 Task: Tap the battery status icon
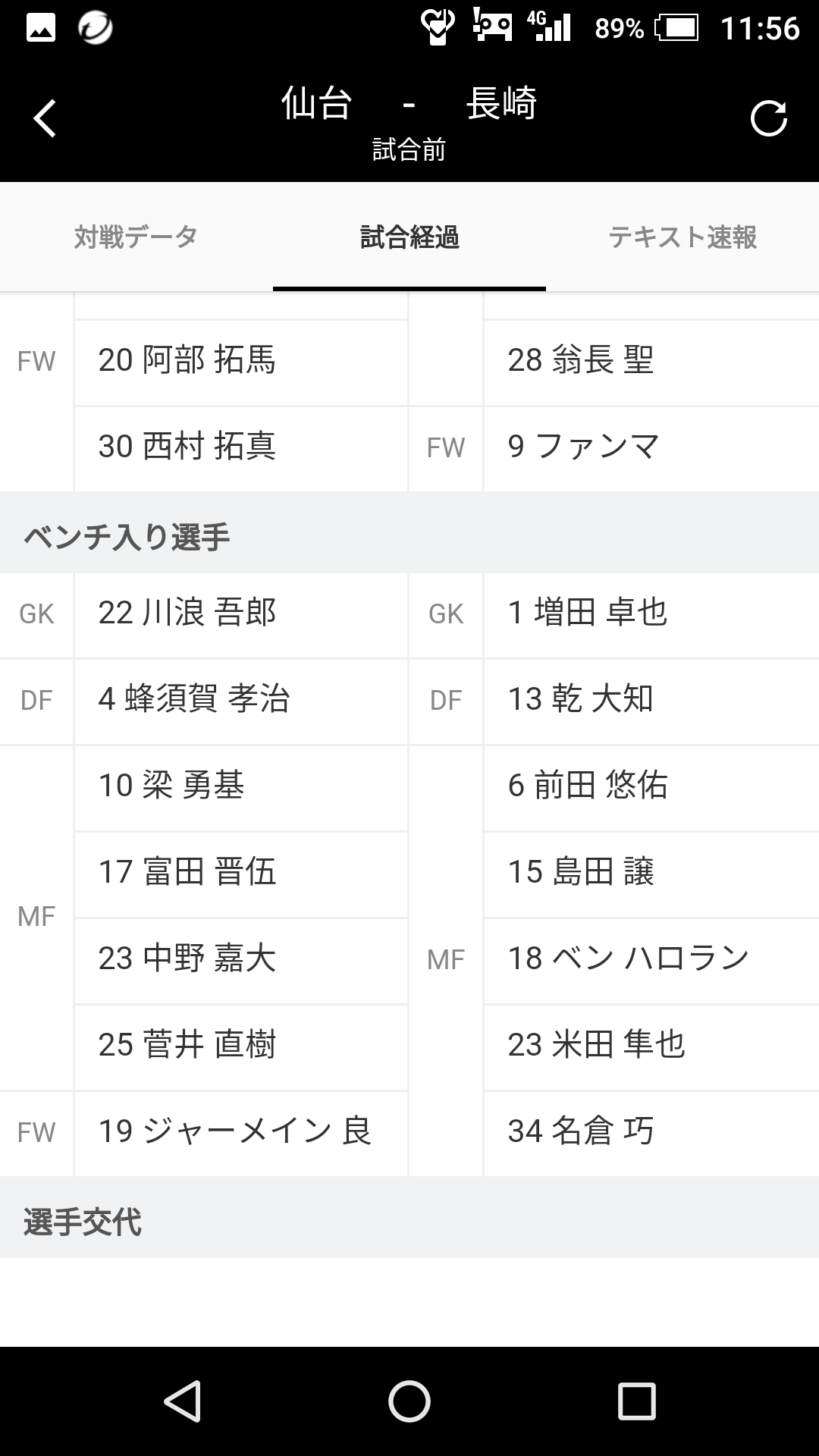coord(677,29)
